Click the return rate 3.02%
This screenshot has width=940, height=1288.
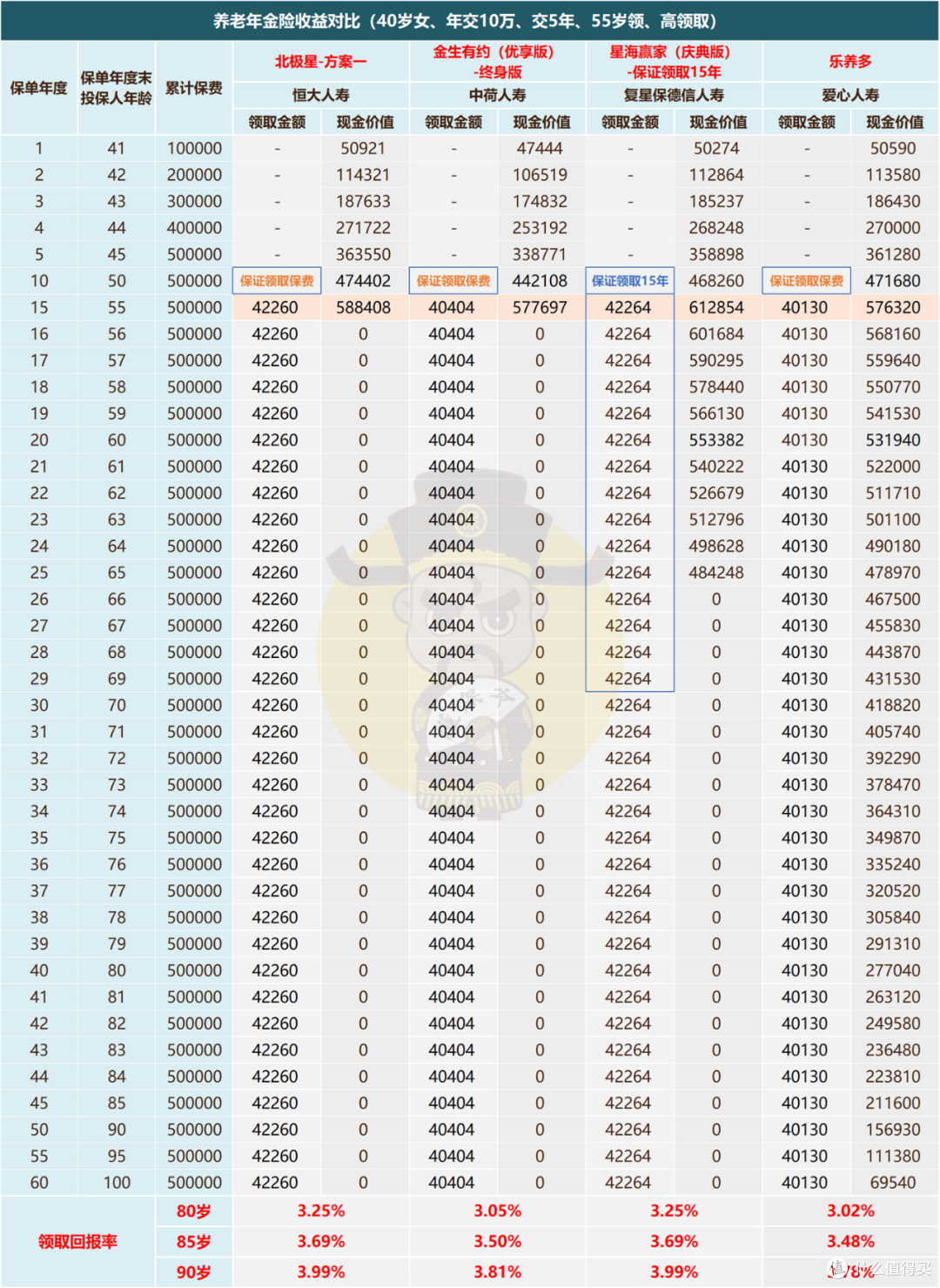850,1211
